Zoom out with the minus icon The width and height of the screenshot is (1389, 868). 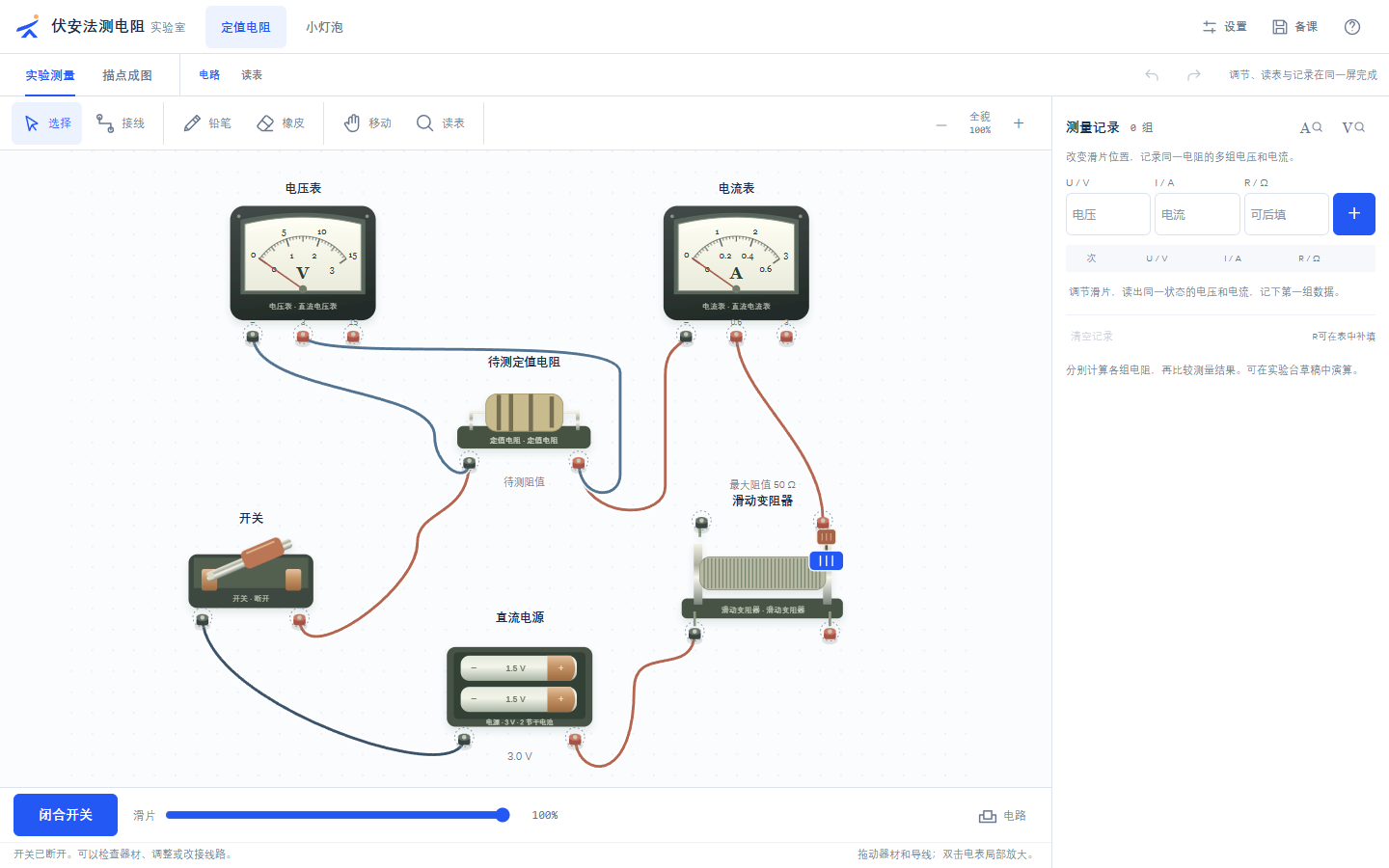(x=941, y=124)
